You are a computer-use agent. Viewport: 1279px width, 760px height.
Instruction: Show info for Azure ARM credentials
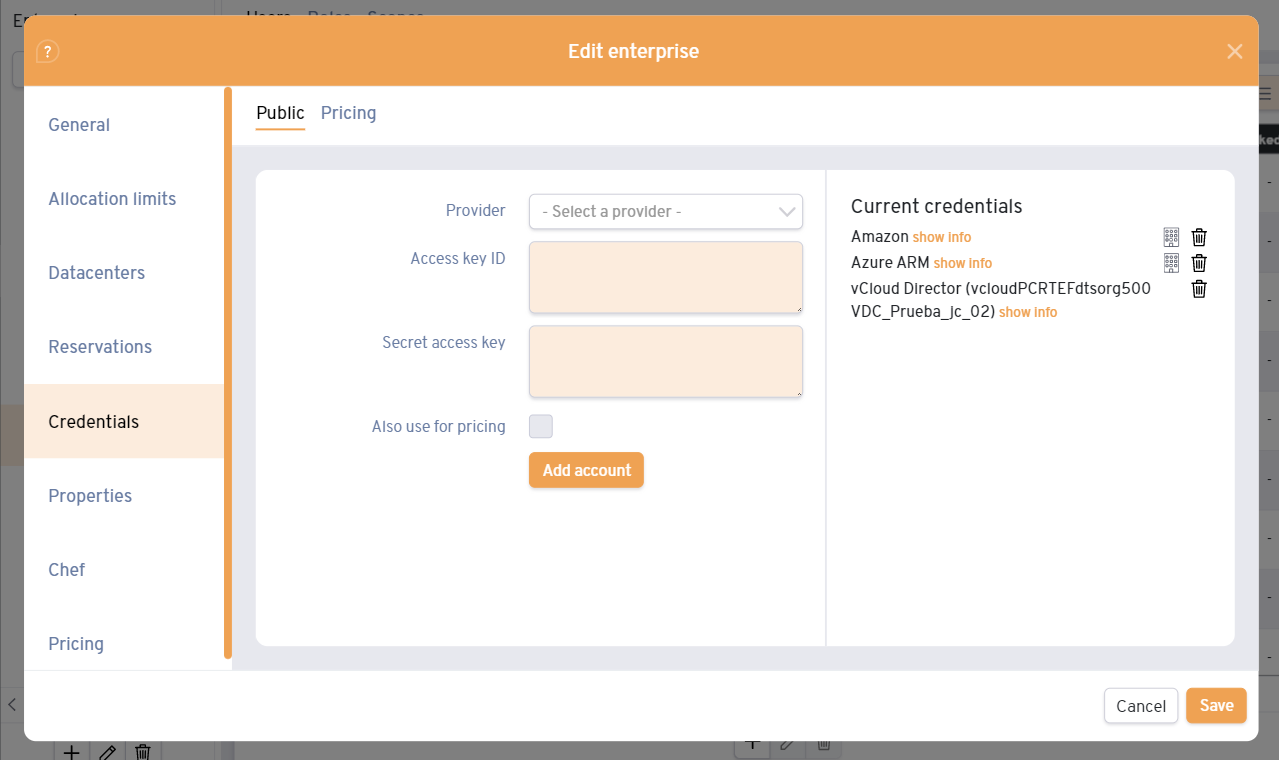963,263
